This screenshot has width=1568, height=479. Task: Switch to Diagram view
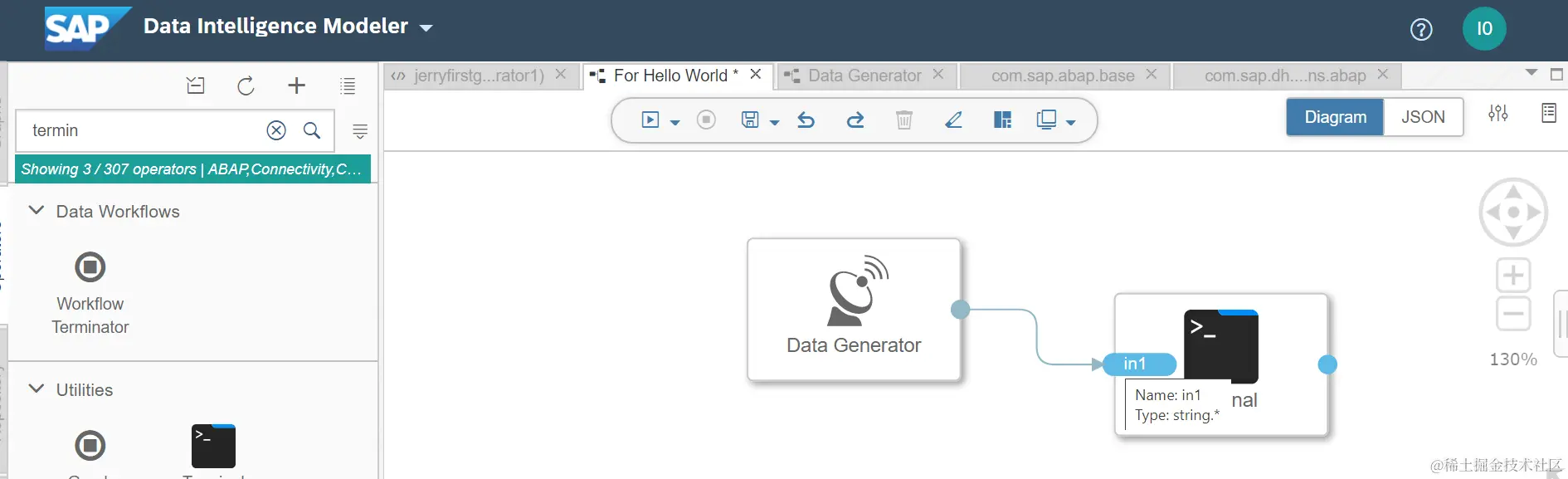pos(1335,117)
